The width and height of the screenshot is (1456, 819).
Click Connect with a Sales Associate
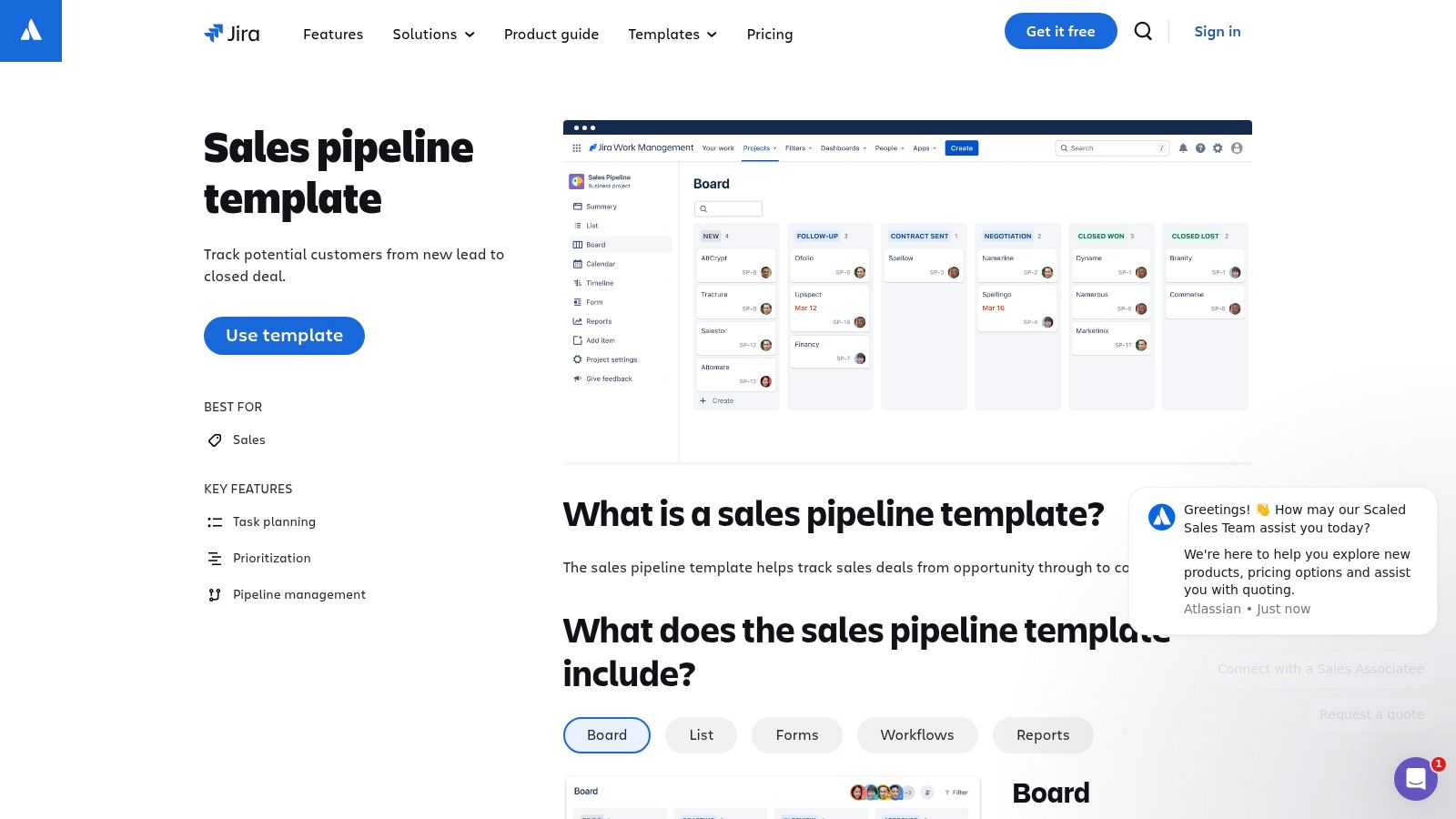(1320, 669)
